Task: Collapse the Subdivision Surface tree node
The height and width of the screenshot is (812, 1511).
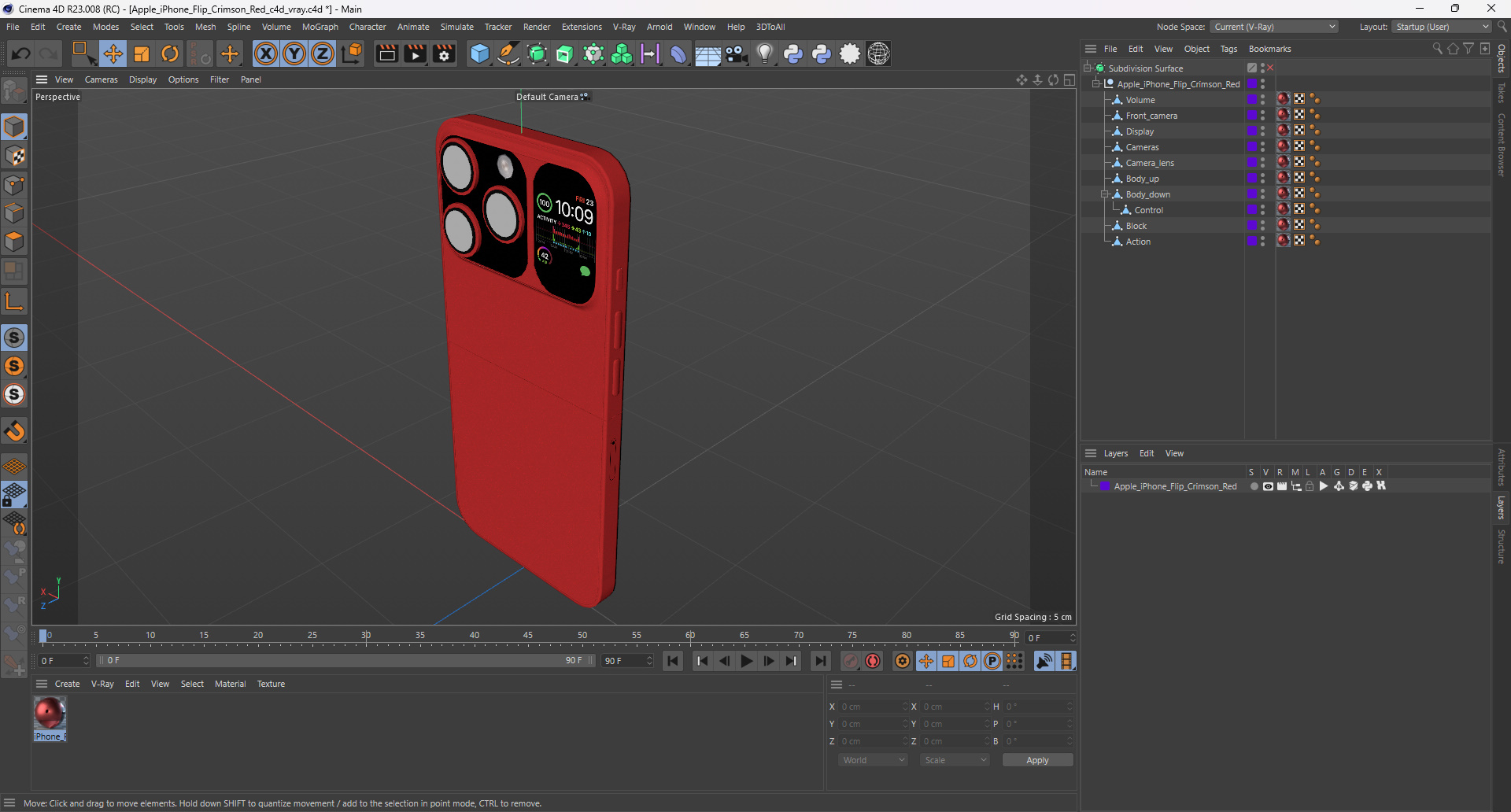Action: pos(1088,68)
